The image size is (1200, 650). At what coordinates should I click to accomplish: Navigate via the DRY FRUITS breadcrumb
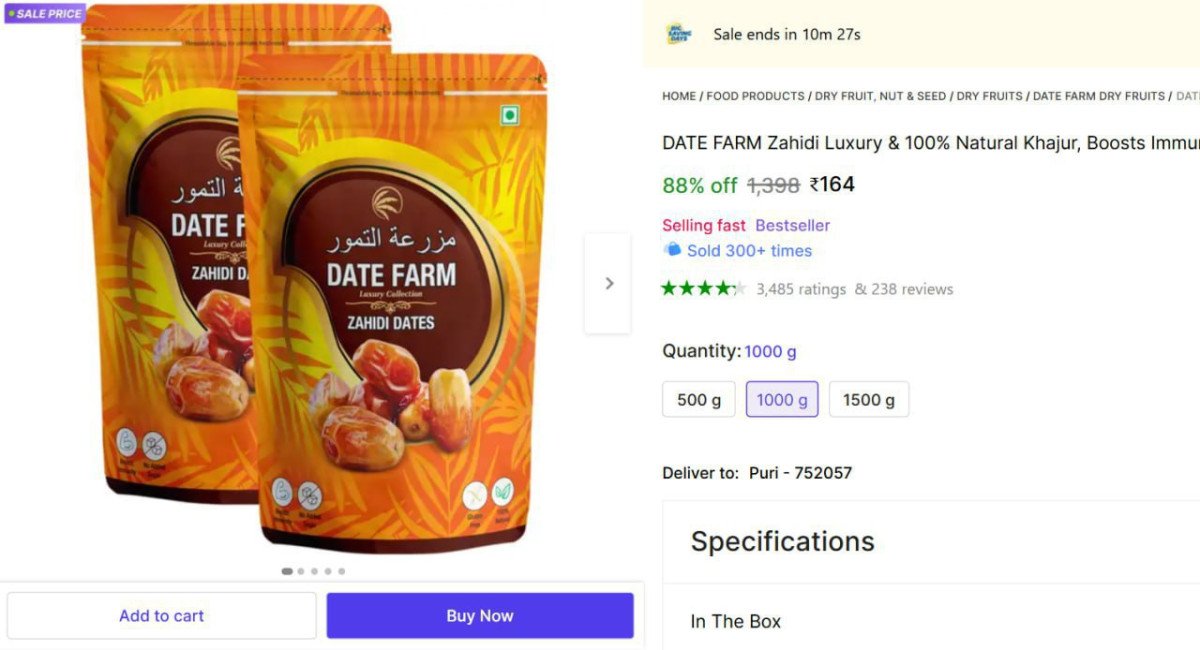click(989, 96)
